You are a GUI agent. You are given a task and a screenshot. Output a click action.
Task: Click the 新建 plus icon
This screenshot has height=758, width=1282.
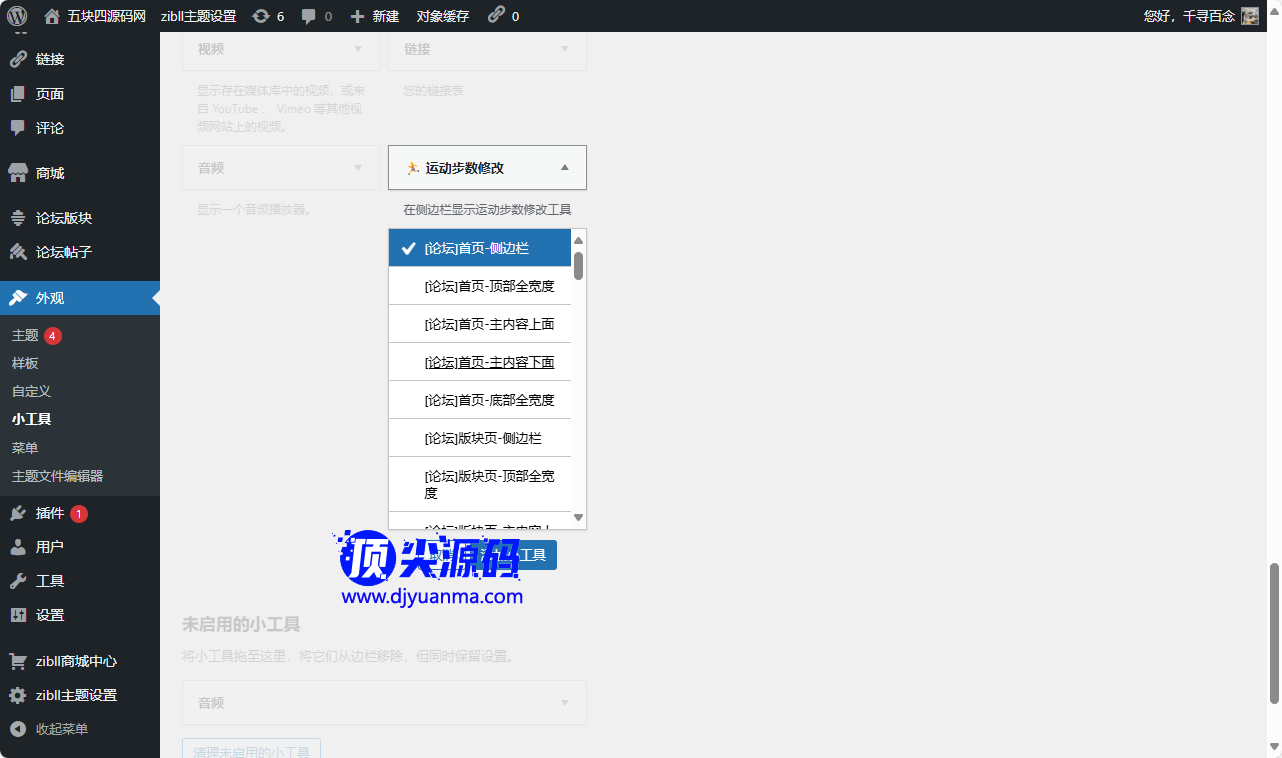tap(357, 16)
